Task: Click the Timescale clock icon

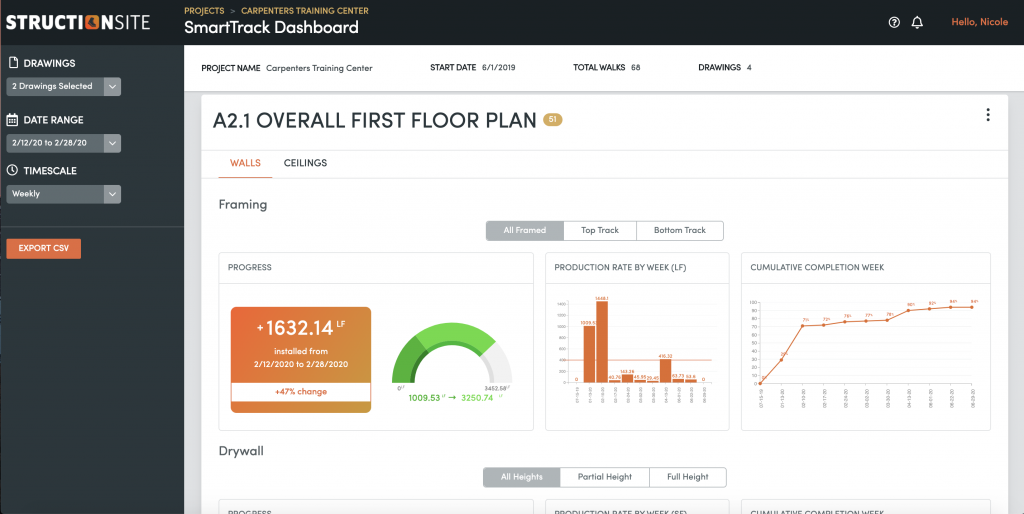Action: coord(12,170)
